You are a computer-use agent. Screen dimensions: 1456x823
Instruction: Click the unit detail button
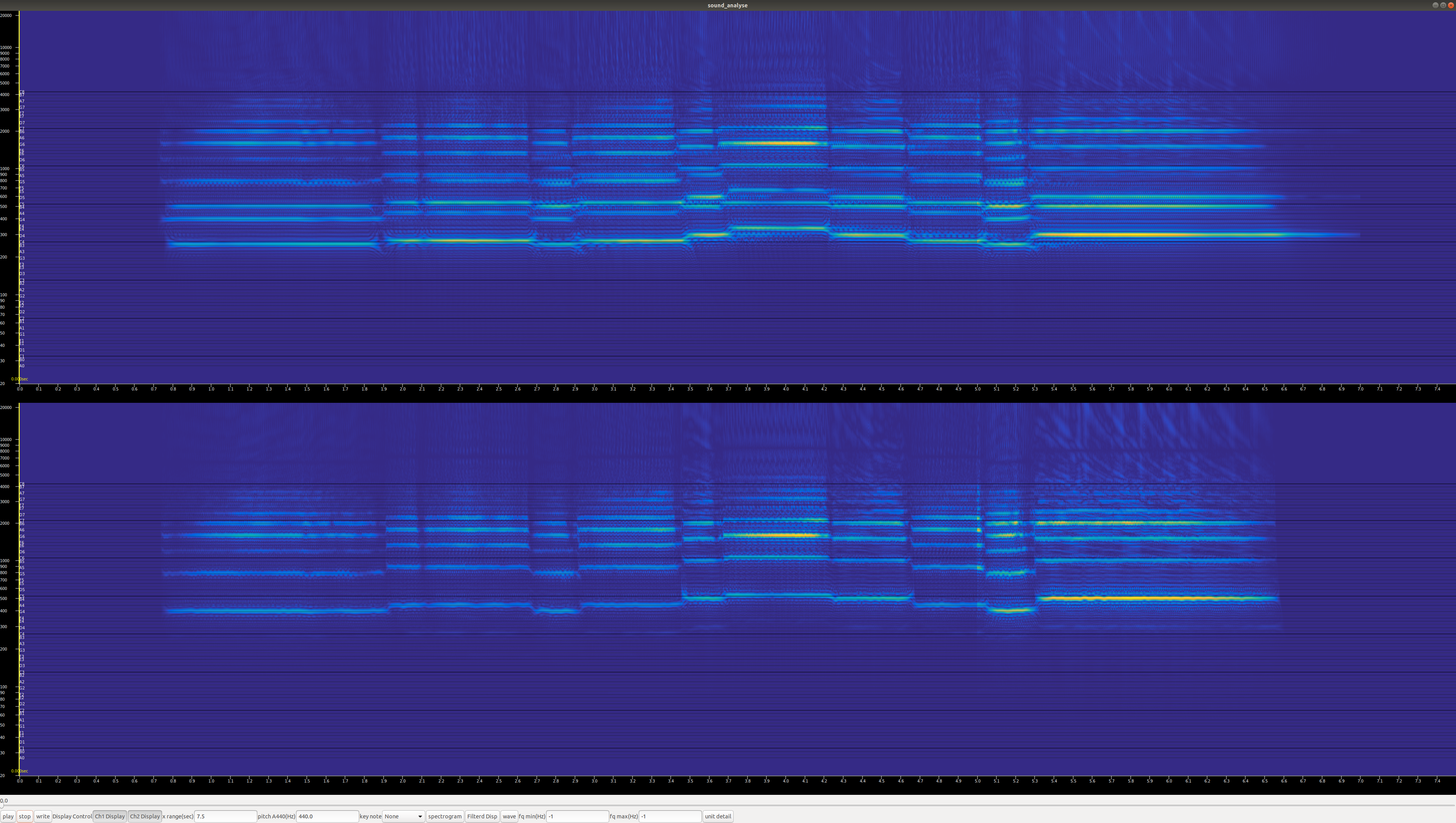coord(718,816)
